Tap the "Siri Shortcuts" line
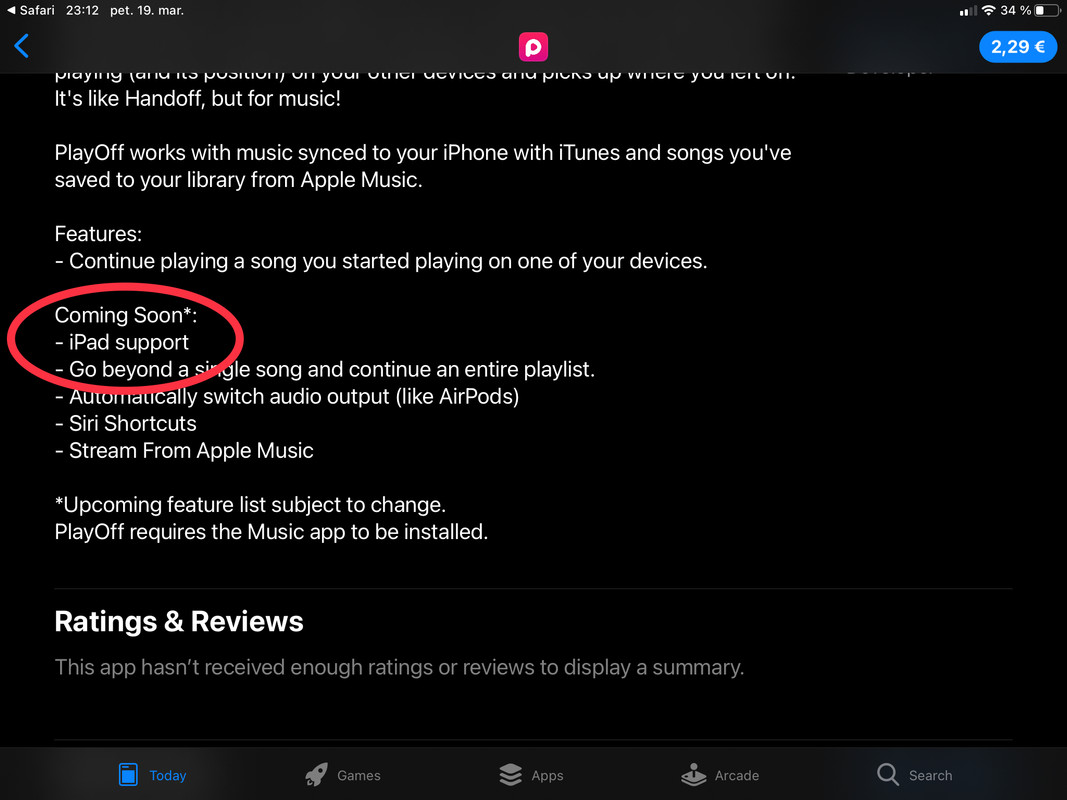This screenshot has height=800, width=1067. coord(125,423)
